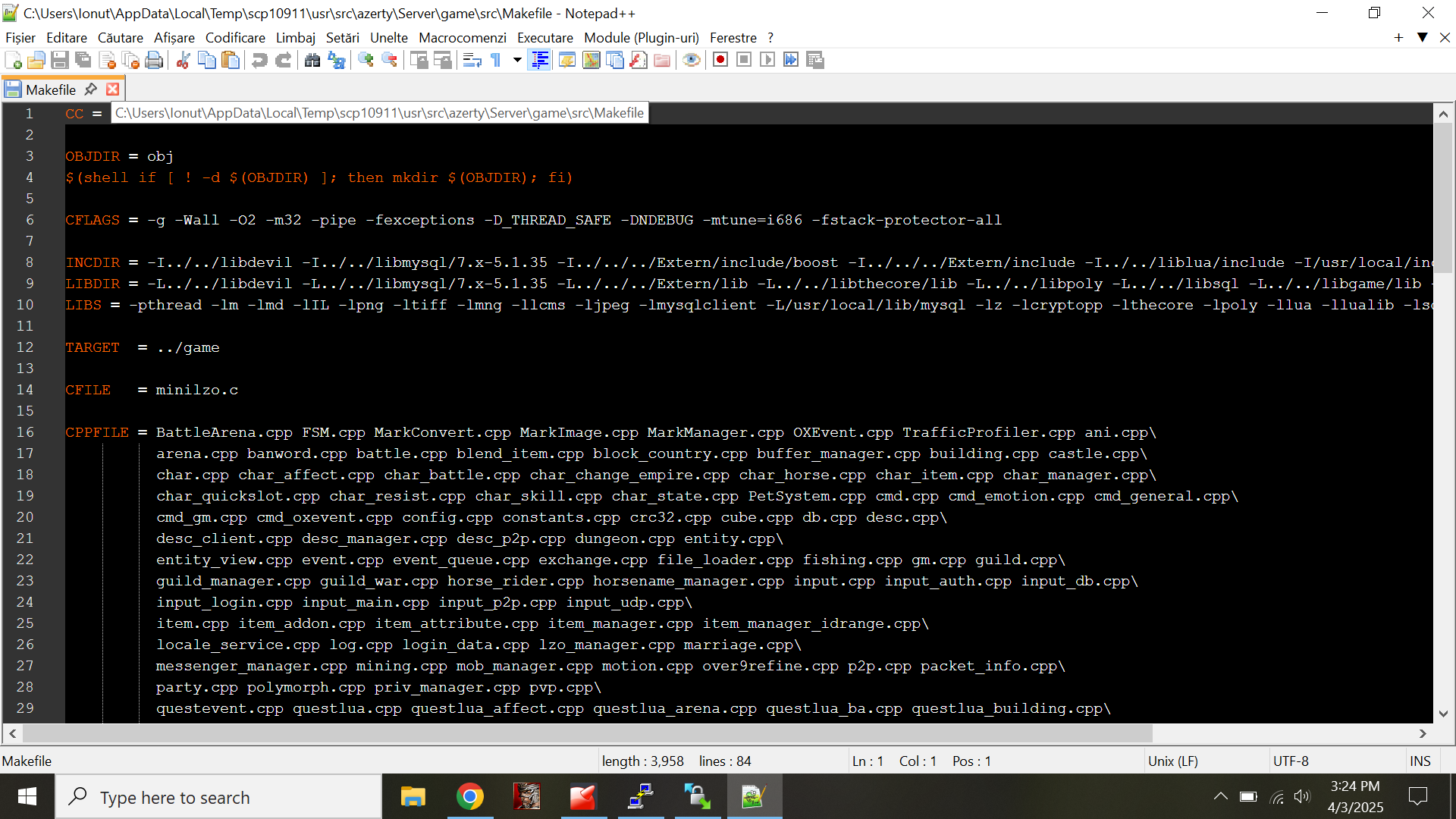
Task: Click the Save file icon in toolbar
Action: [60, 61]
